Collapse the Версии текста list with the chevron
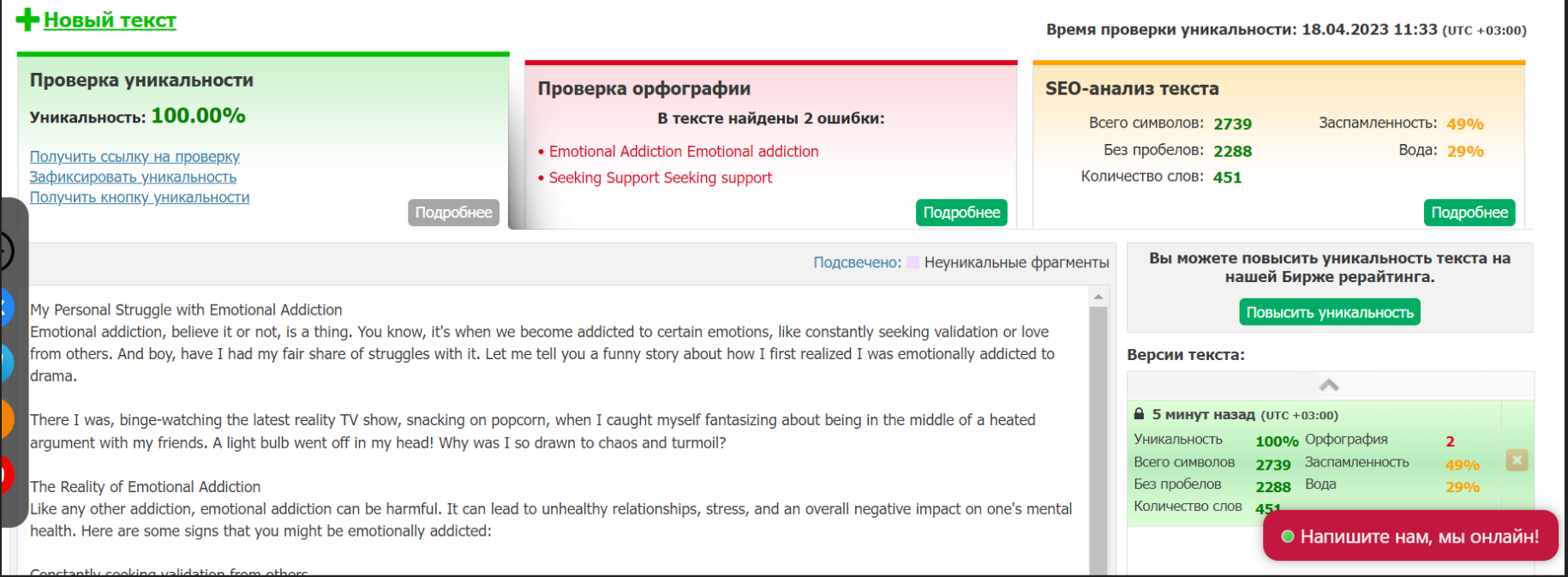 [x=1329, y=385]
